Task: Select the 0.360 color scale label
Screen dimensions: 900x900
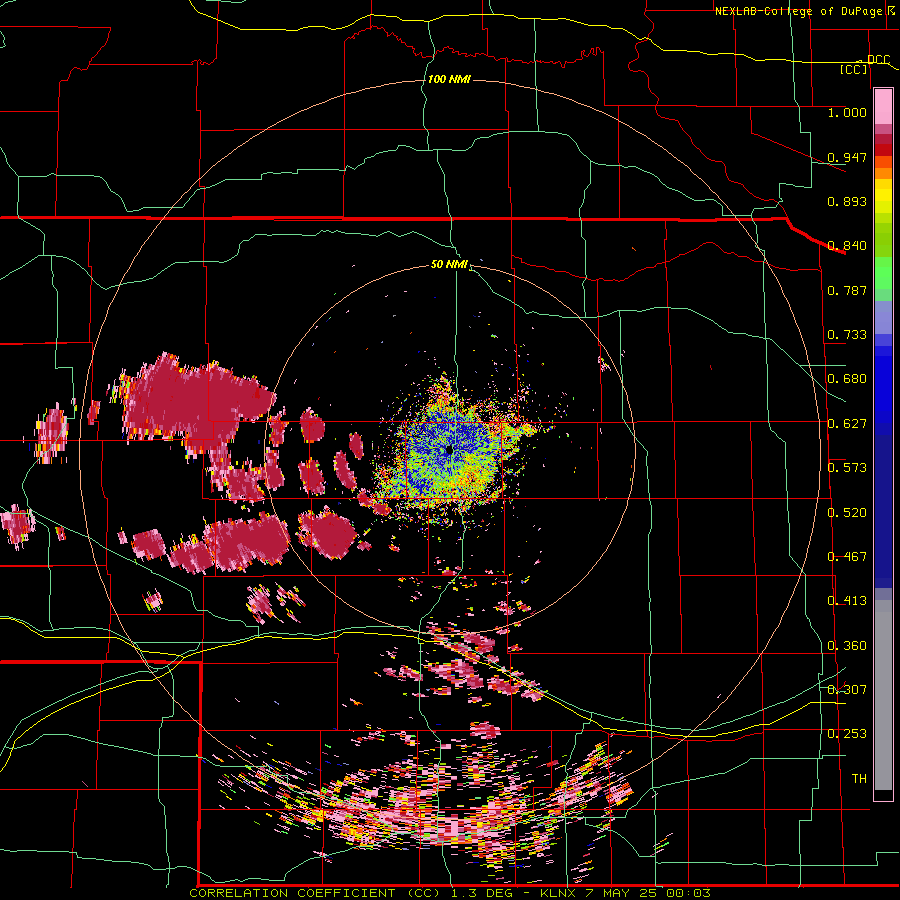Action: click(x=847, y=646)
